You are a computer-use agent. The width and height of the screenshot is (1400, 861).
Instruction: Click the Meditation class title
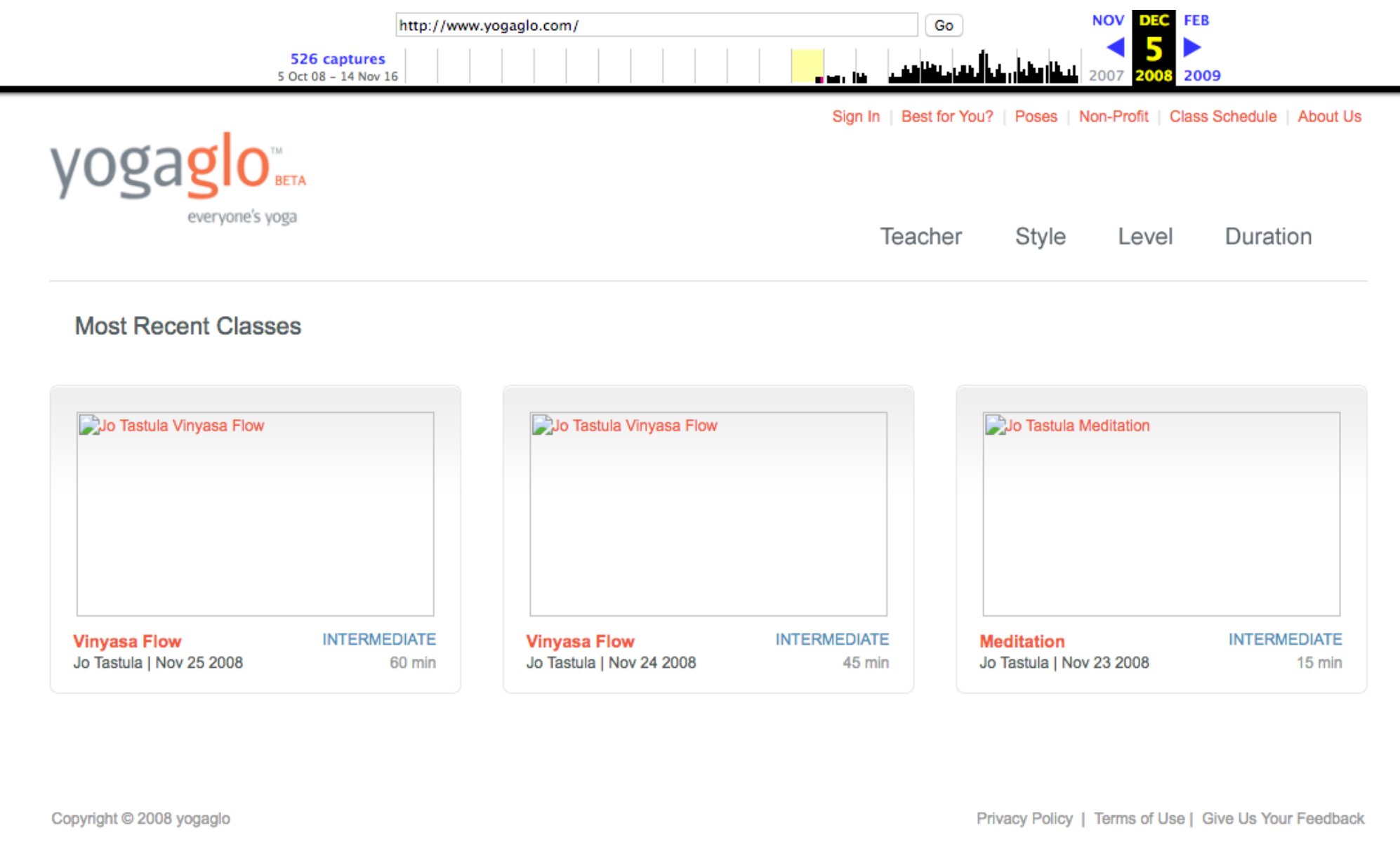tap(1022, 641)
